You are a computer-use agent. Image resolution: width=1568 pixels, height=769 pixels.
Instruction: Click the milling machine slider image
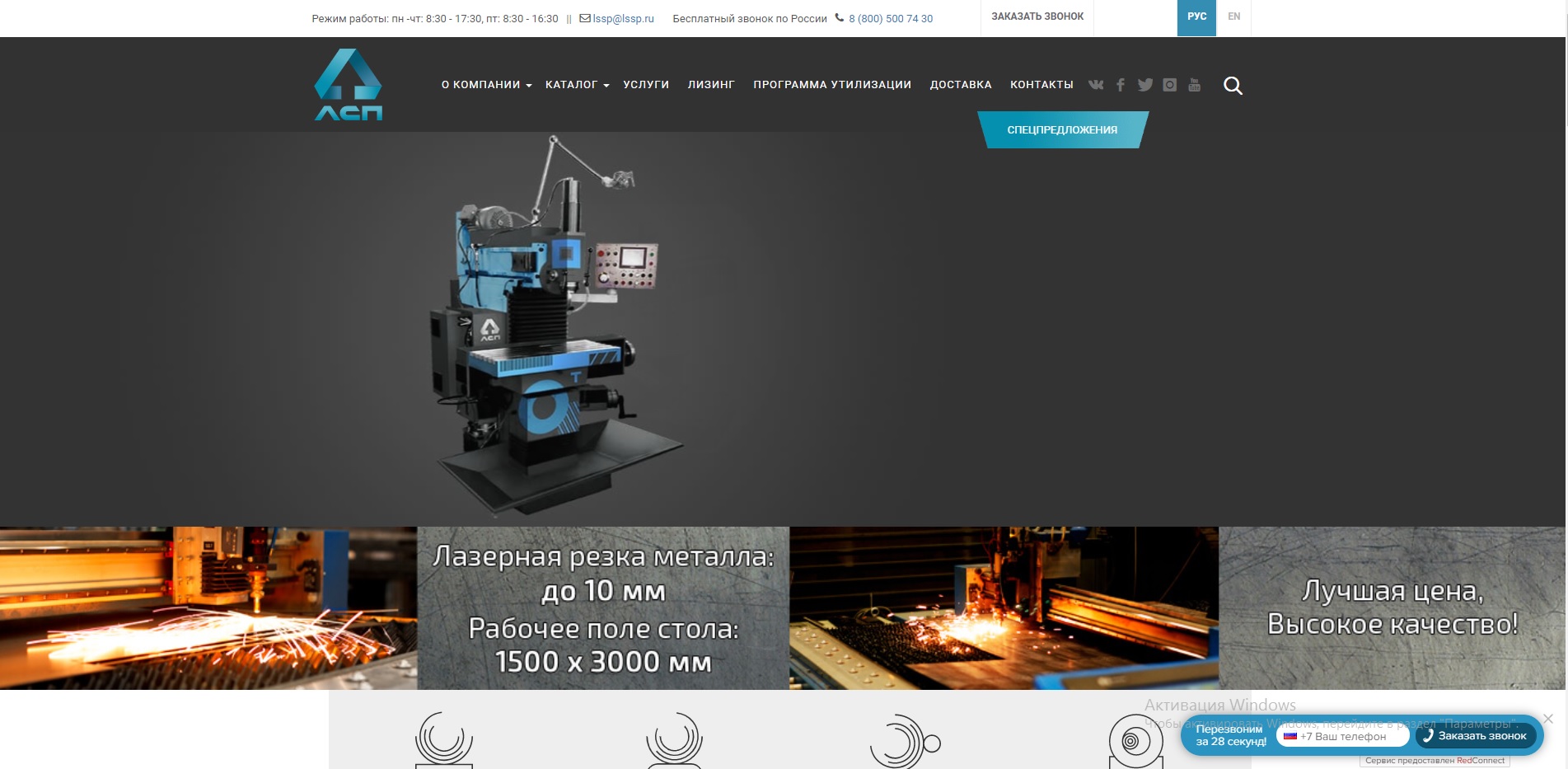point(556,326)
